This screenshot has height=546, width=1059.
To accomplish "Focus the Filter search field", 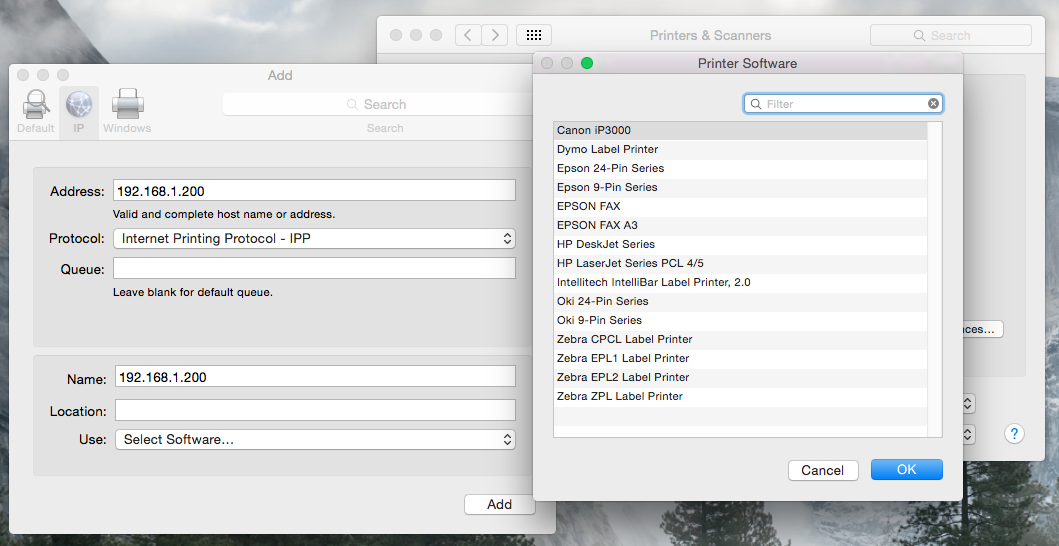I will pyautogui.click(x=843, y=104).
